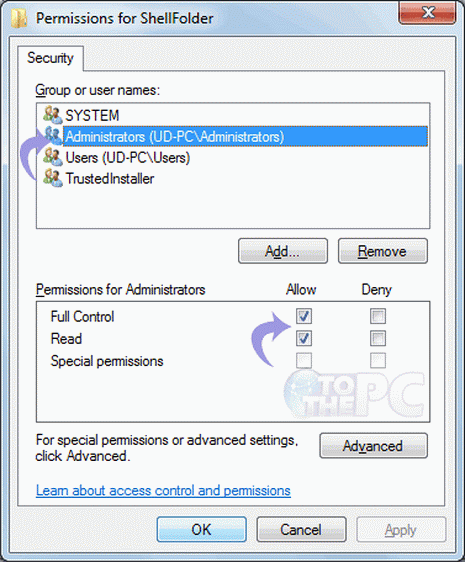
Task: Click the Cancel button
Action: [x=301, y=529]
